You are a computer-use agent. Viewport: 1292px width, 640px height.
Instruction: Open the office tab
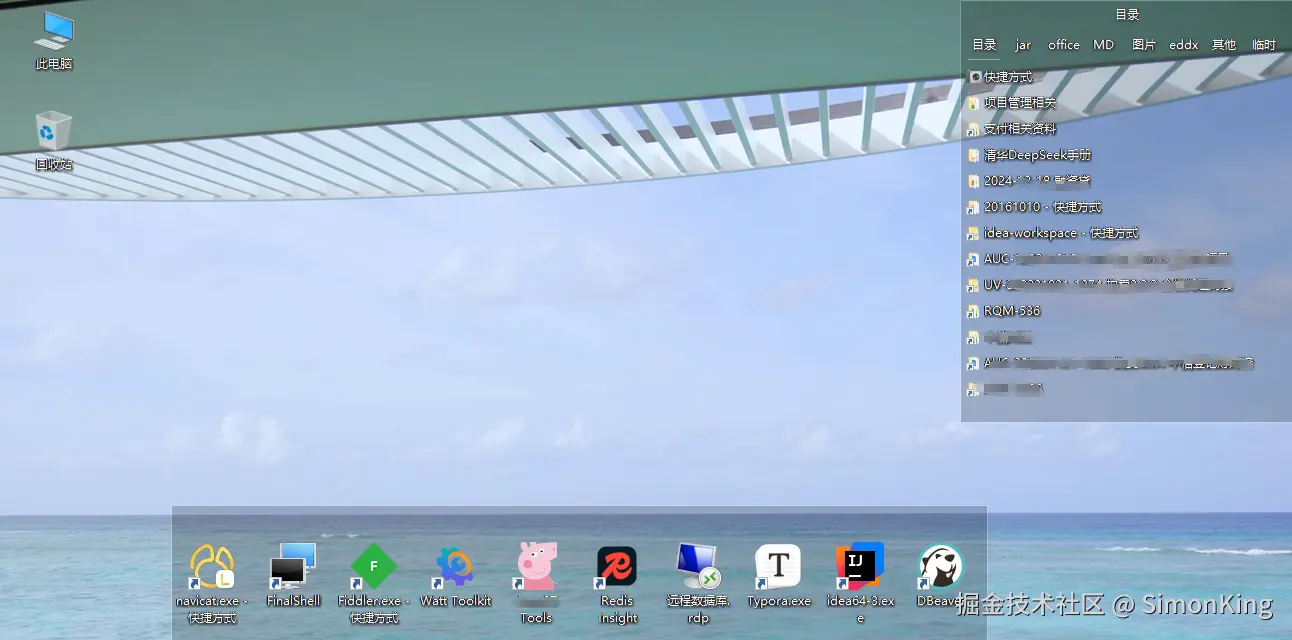click(1064, 45)
